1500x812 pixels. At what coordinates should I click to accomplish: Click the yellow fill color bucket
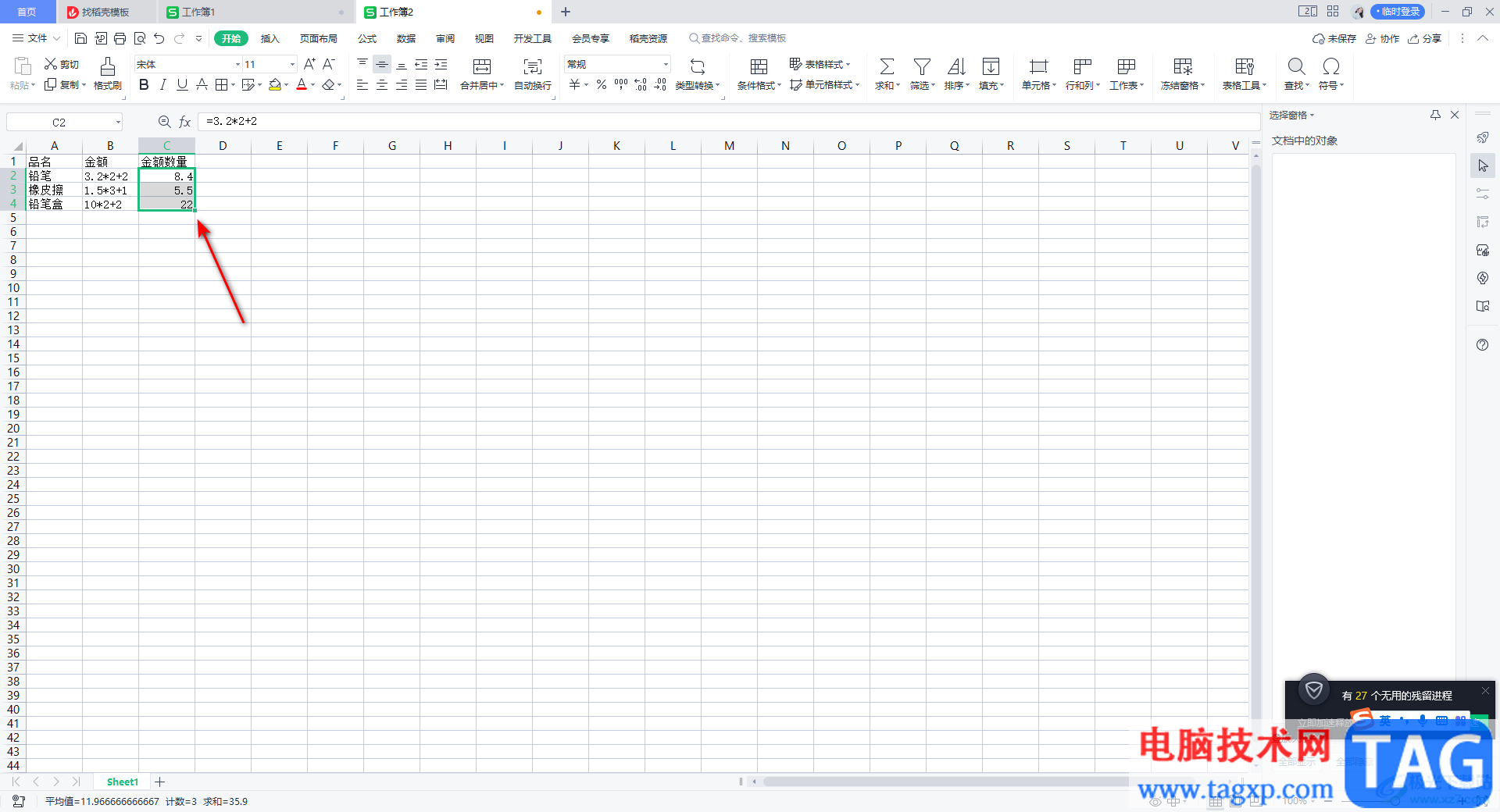275,84
